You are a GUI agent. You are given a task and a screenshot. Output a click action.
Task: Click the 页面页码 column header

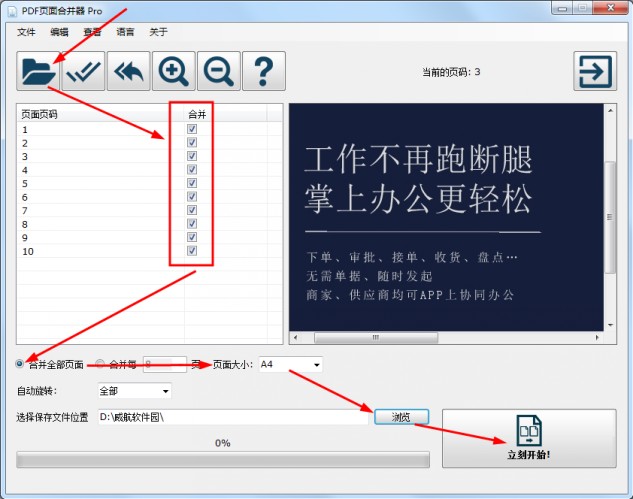pos(101,114)
